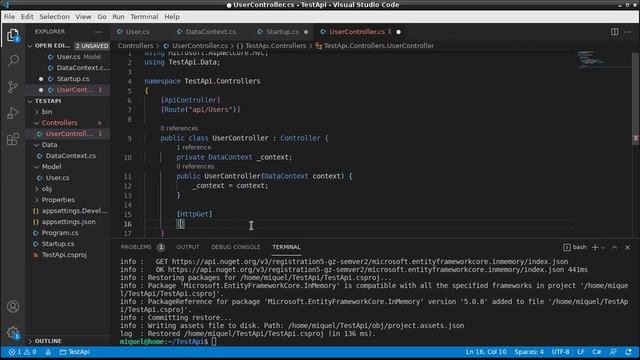Viewport: 640px width, 360px height.
Task: Change language mode via C# indicator
Action: (597, 352)
